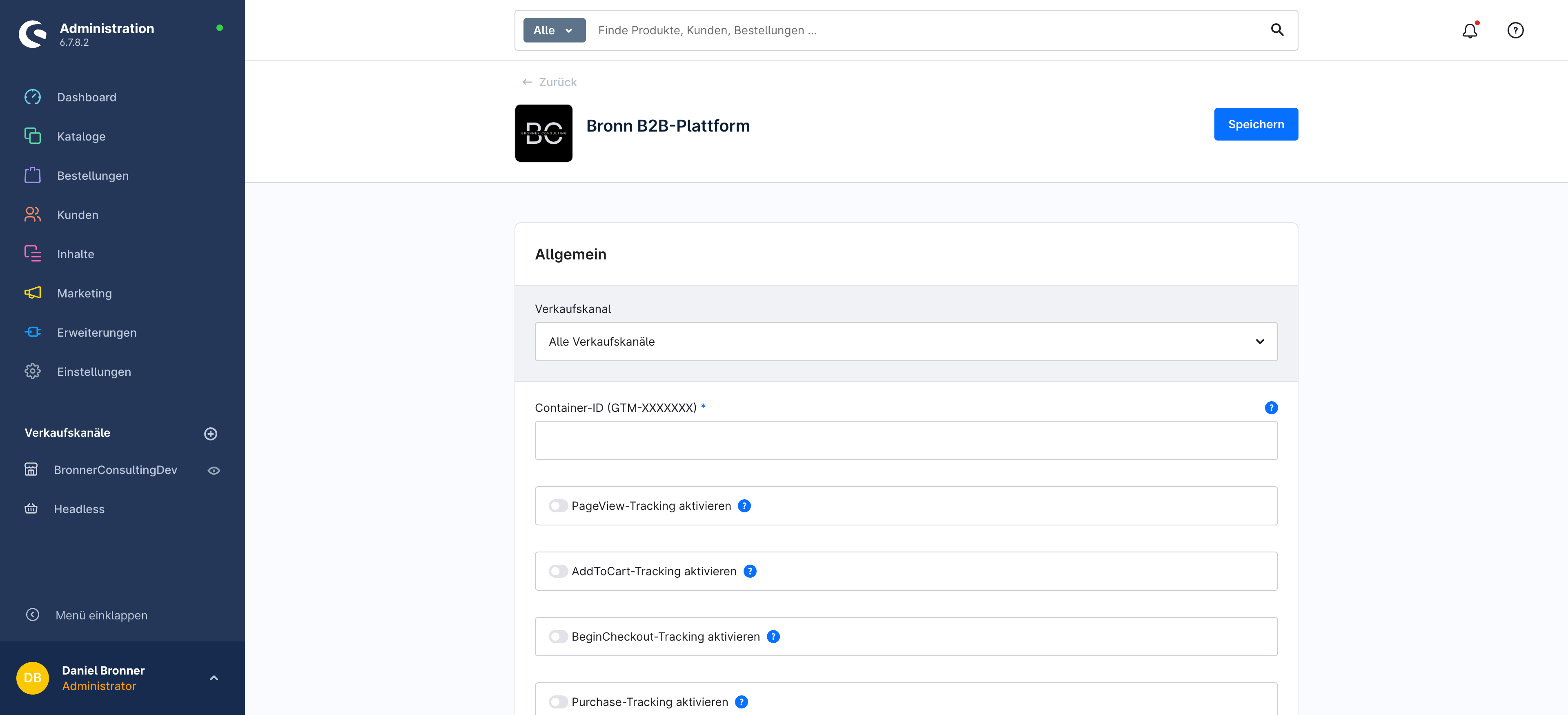The height and width of the screenshot is (715, 1568).
Task: Click the Administrator role text
Action: [99, 686]
